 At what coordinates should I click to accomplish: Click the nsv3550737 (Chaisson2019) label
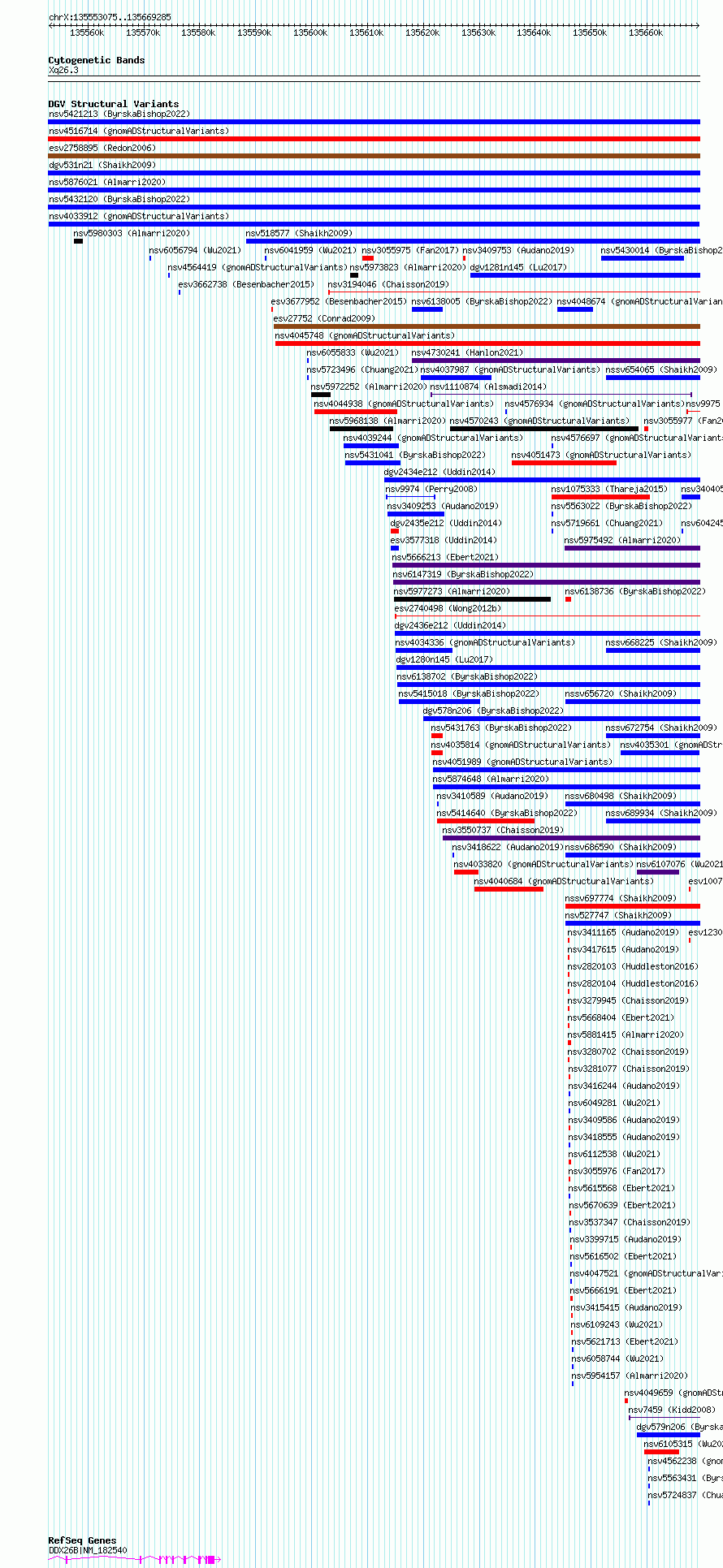[503, 831]
